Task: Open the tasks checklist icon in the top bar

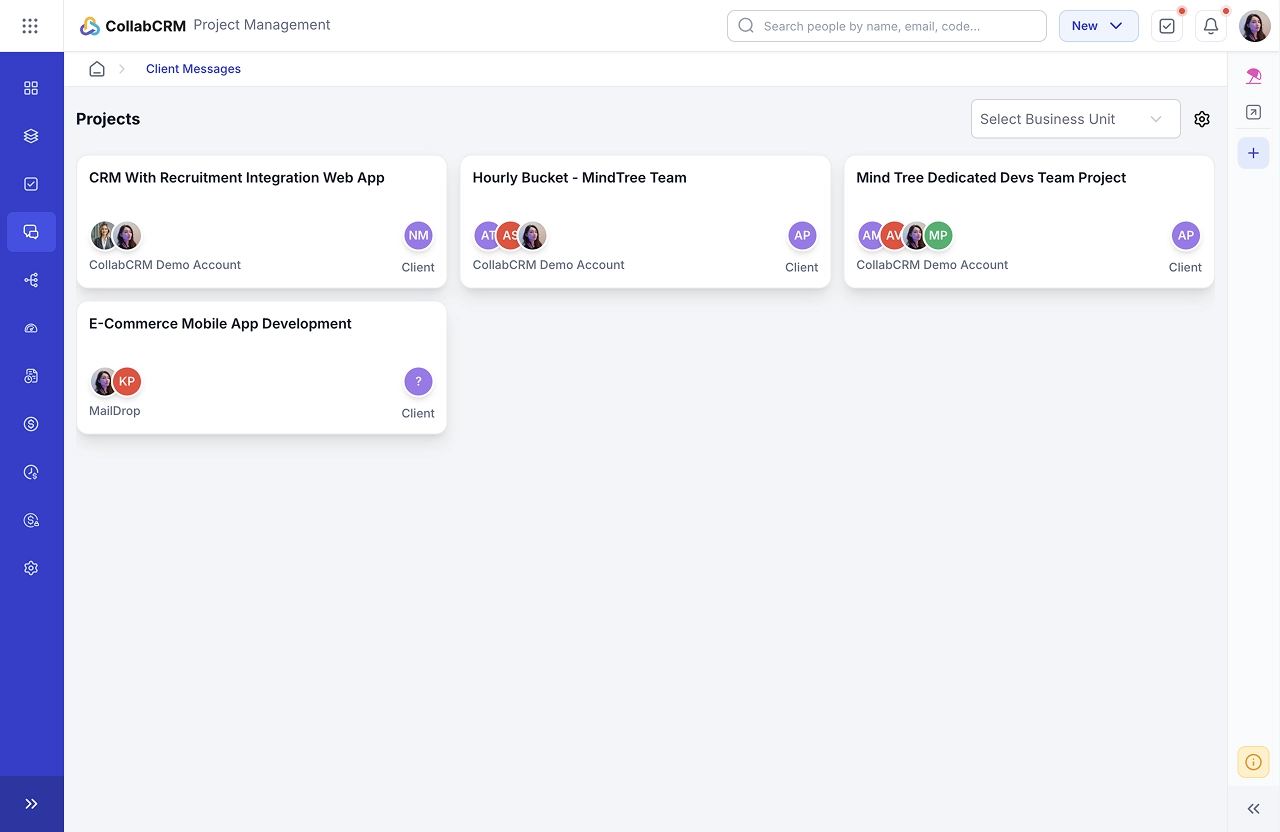Action: [1167, 26]
